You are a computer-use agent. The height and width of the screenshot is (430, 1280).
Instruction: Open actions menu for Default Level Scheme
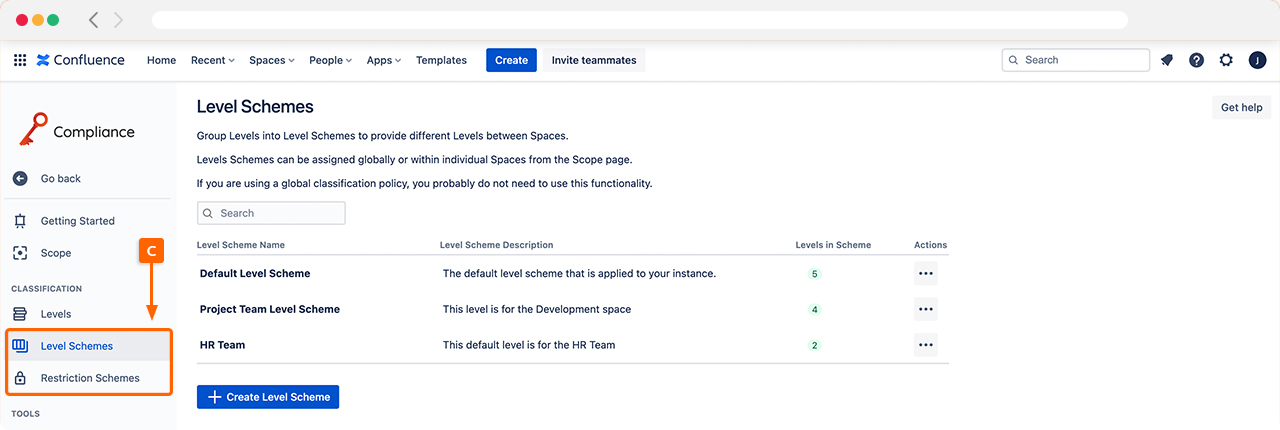(x=925, y=273)
